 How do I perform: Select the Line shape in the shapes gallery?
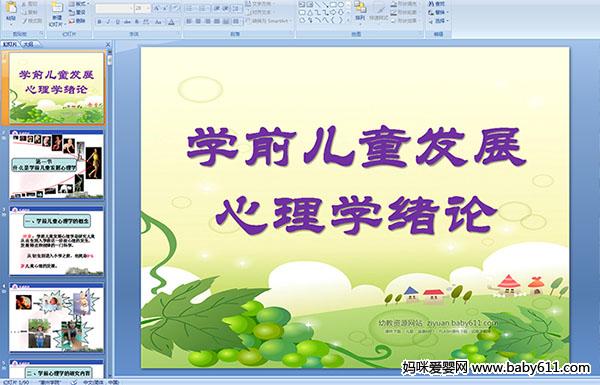click(318, 5)
